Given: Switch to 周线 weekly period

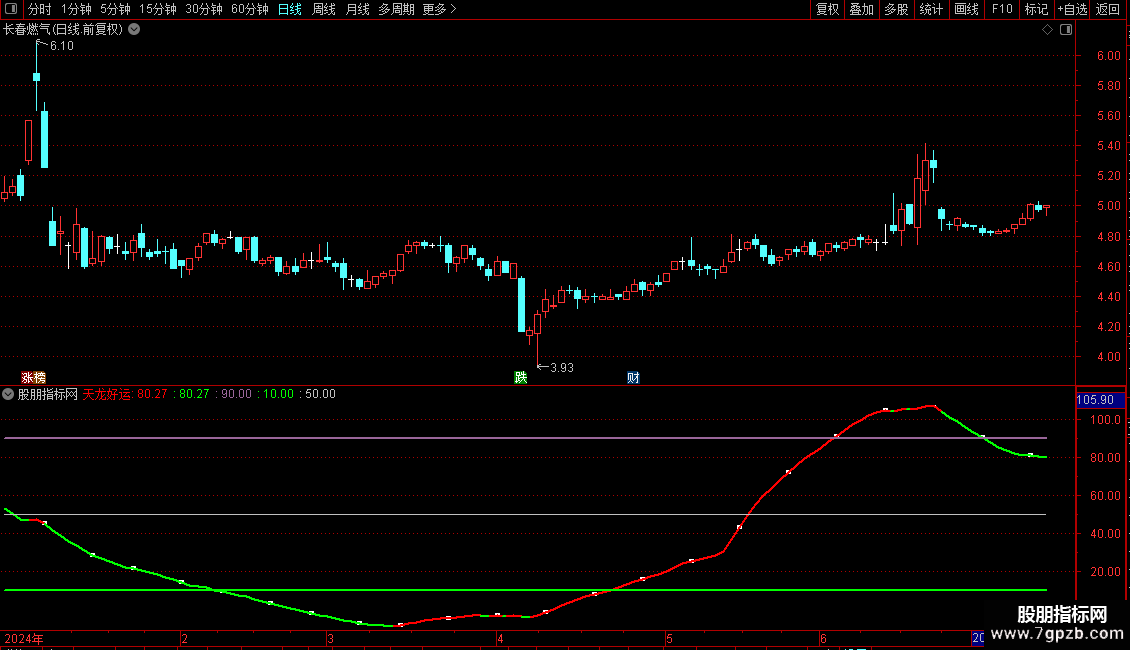Looking at the screenshot, I should [x=324, y=9].
